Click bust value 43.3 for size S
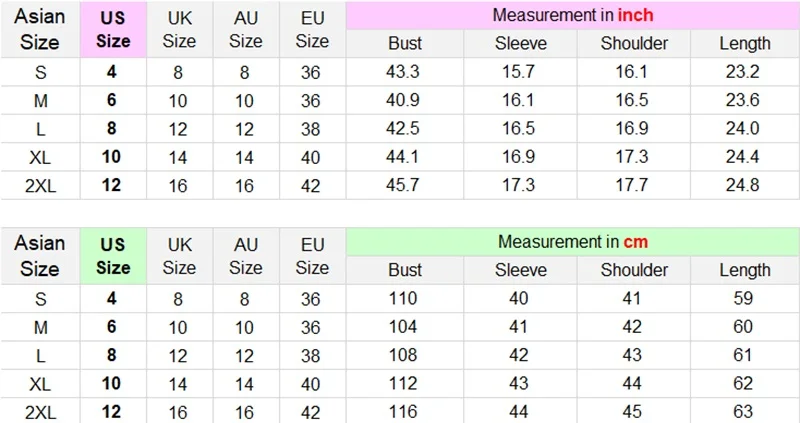800x423 pixels. [405, 72]
